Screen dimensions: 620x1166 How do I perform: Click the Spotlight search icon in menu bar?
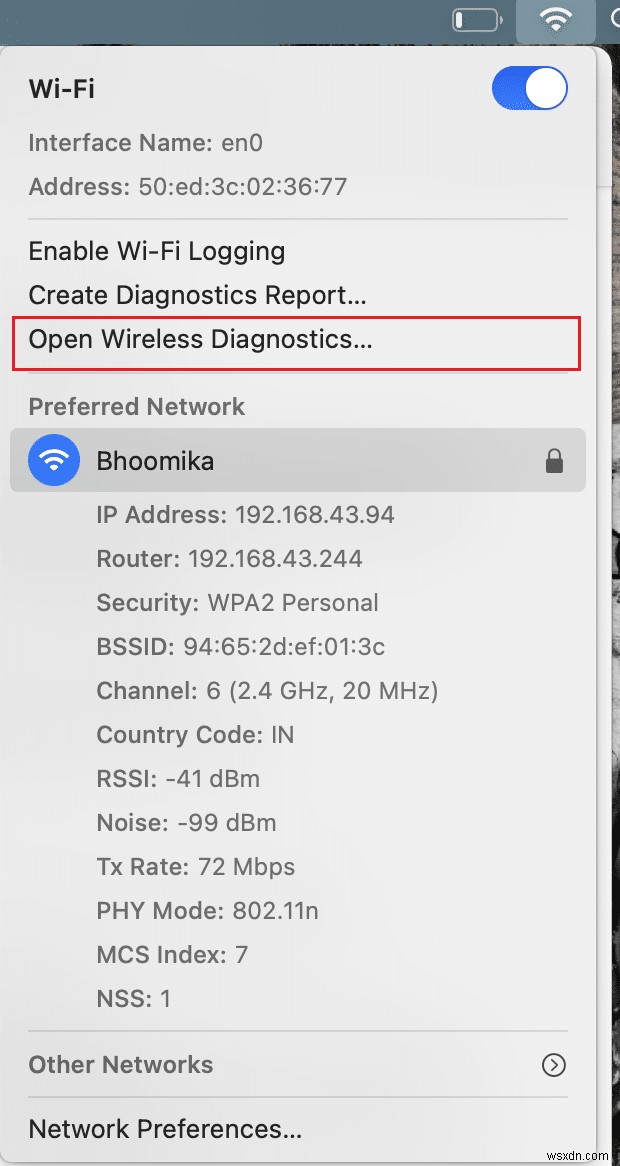coord(614,19)
